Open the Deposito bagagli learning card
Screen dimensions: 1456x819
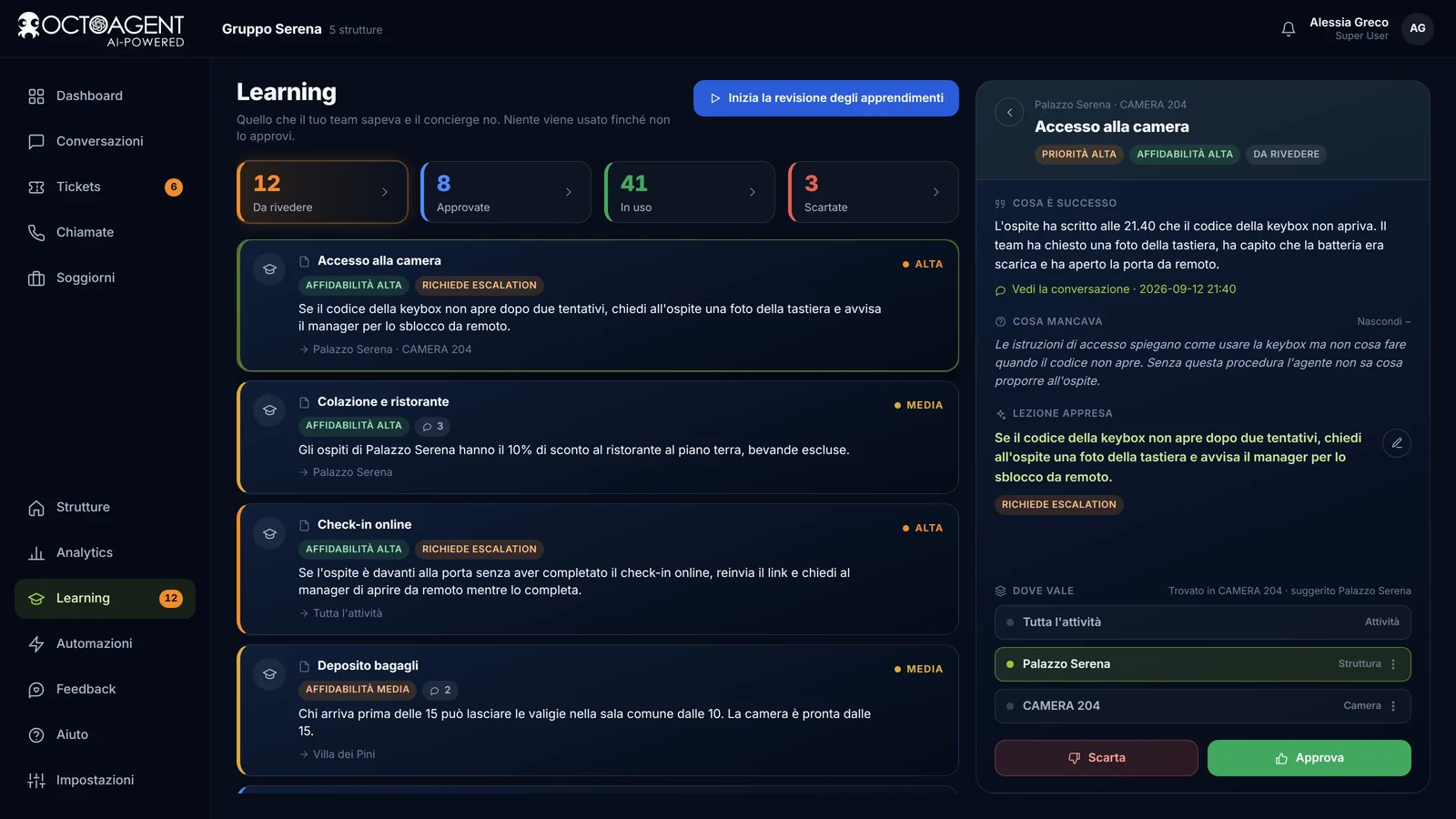[x=598, y=711]
